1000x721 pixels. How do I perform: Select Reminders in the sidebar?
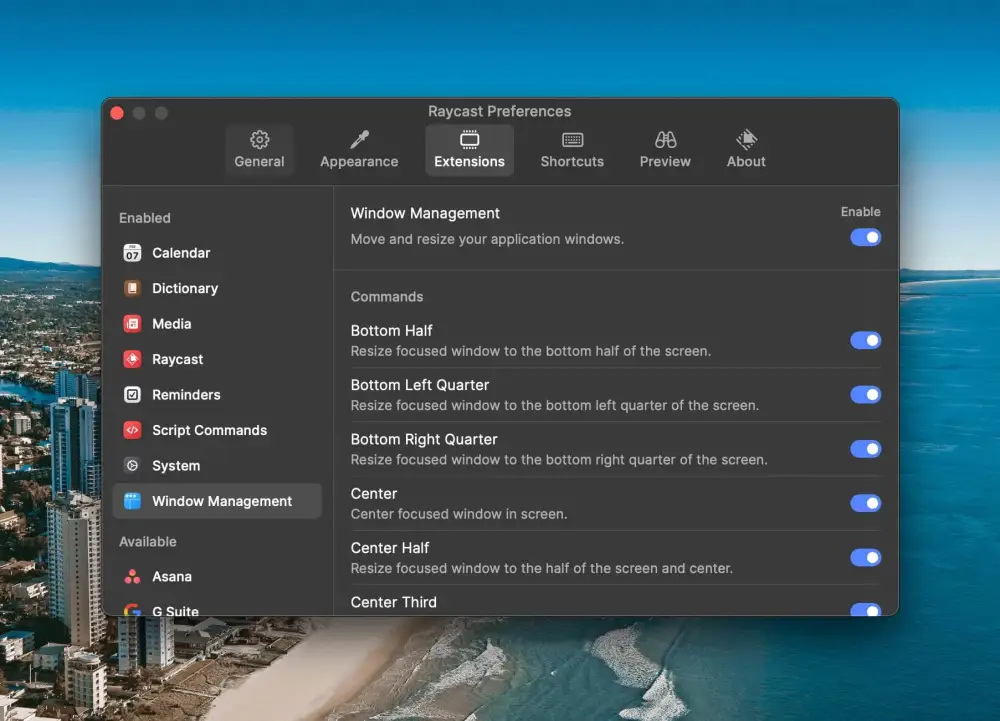coord(217,395)
